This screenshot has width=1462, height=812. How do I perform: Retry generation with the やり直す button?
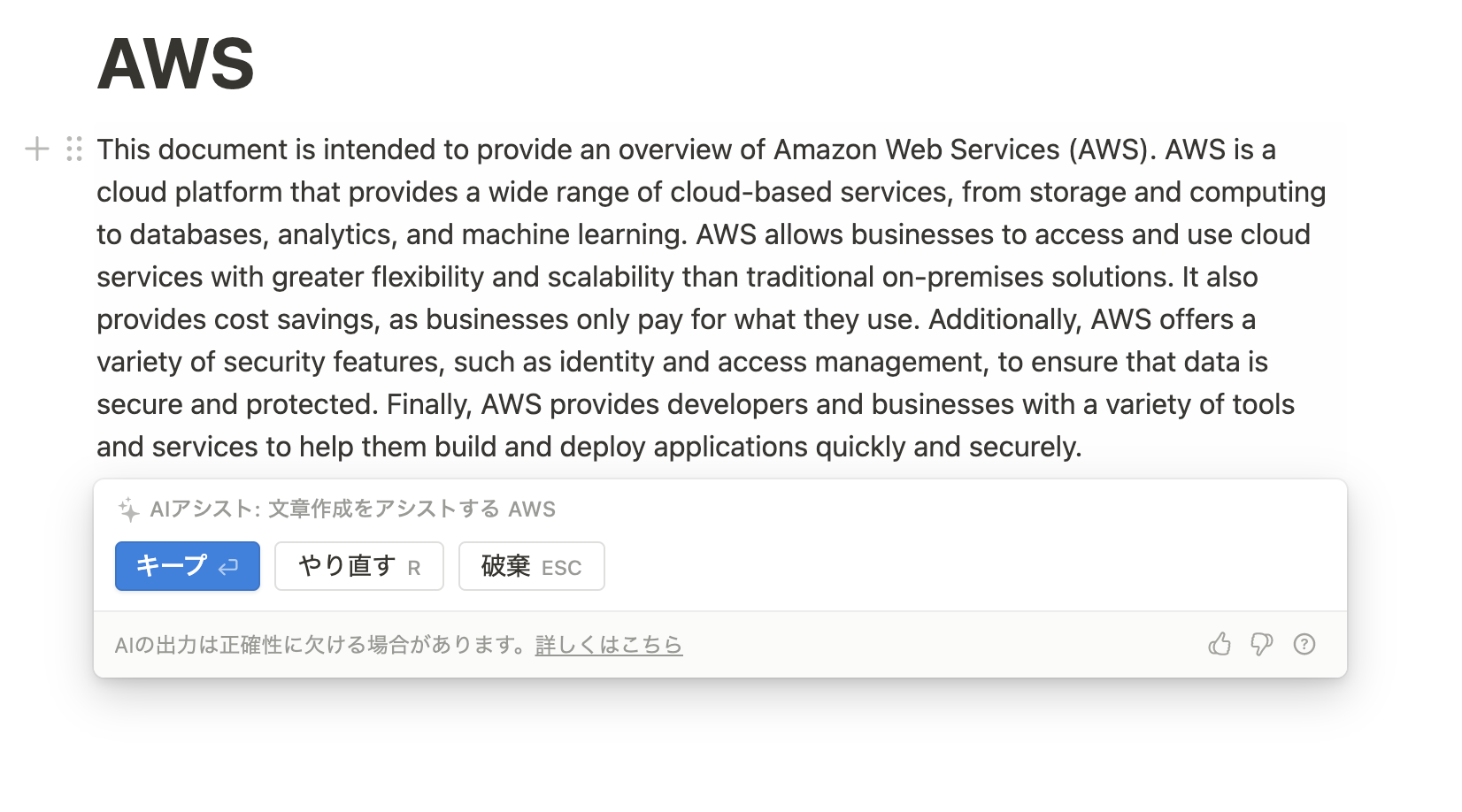[358, 565]
